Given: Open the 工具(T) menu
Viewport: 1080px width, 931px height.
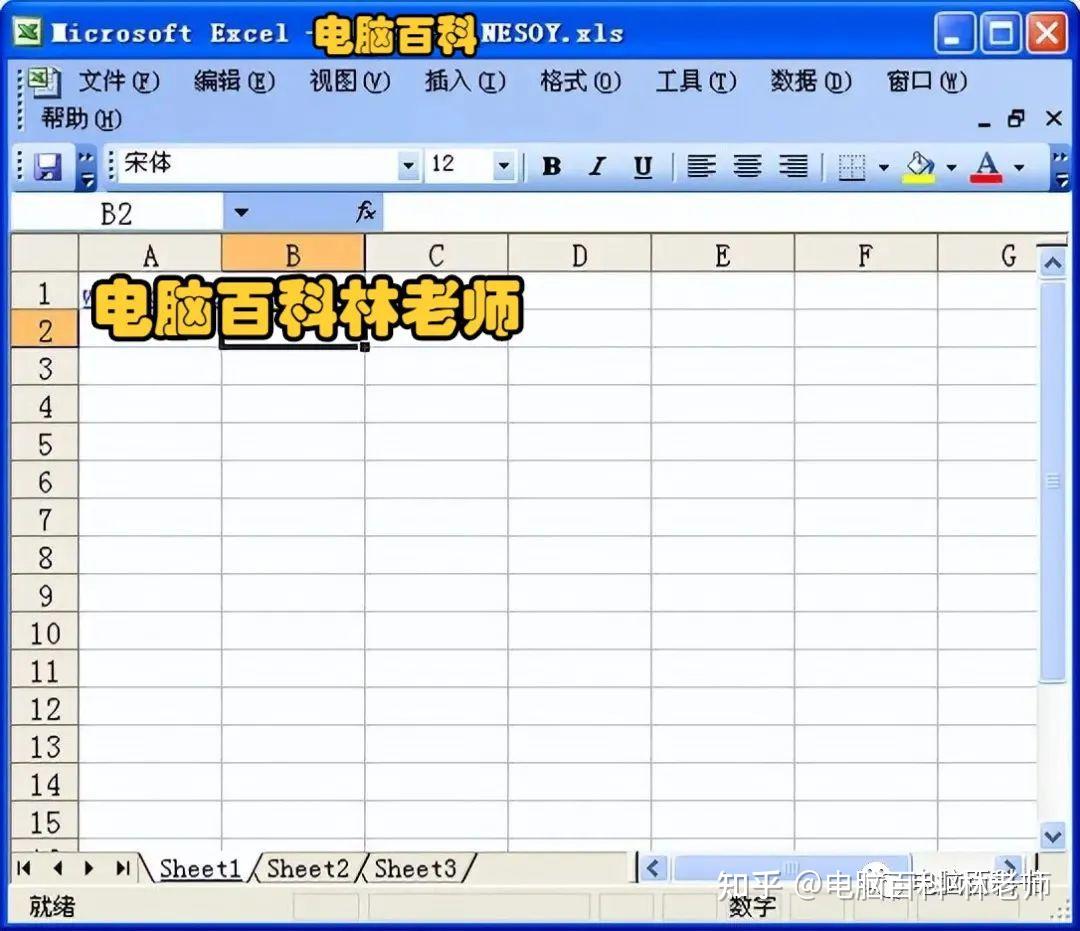Looking at the screenshot, I should pos(696,82).
